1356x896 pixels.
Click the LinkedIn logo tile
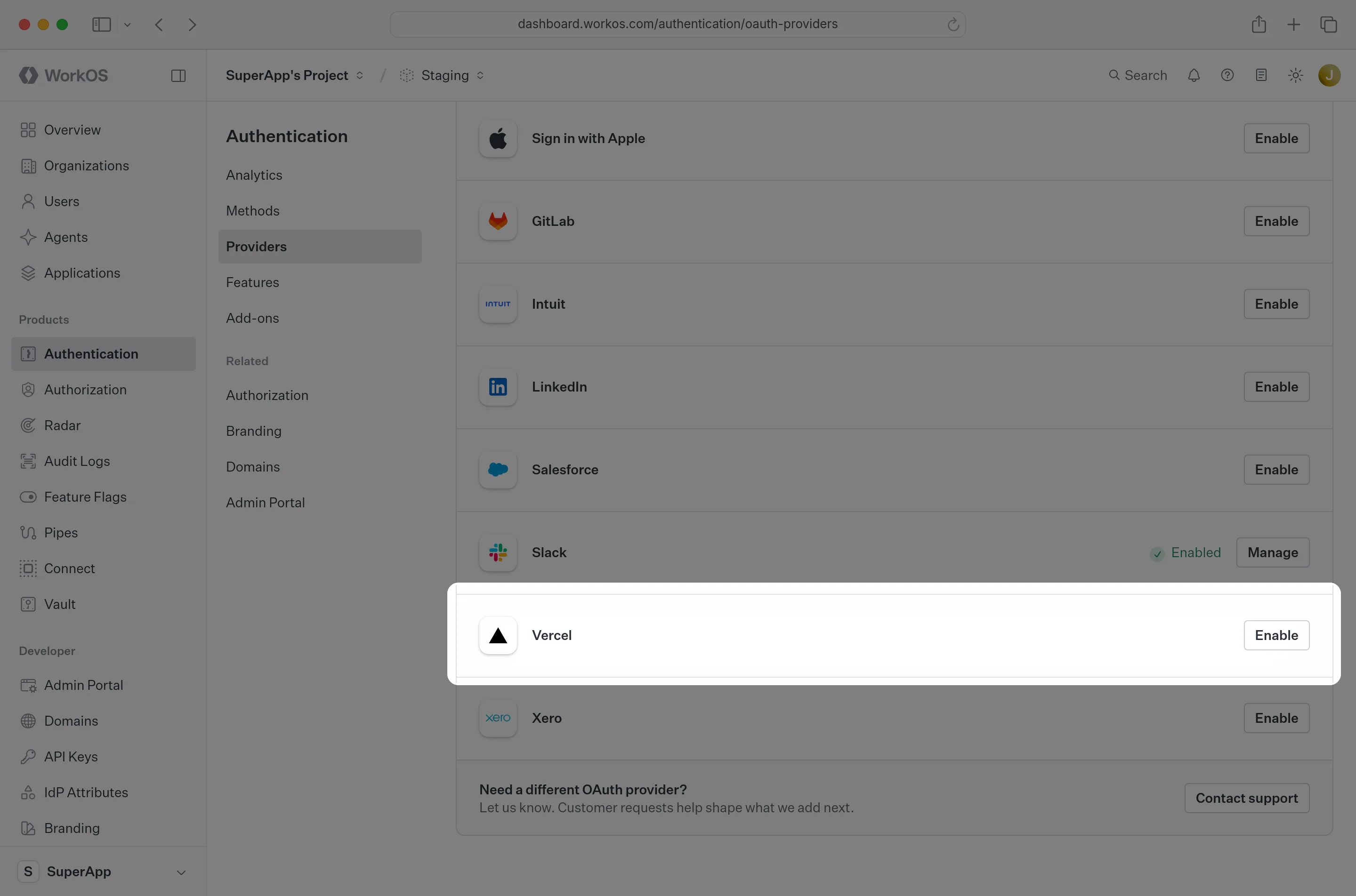coord(498,387)
